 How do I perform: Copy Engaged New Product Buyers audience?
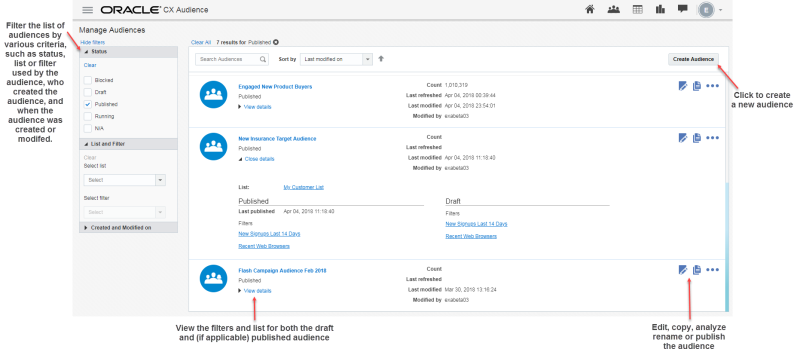click(697, 86)
